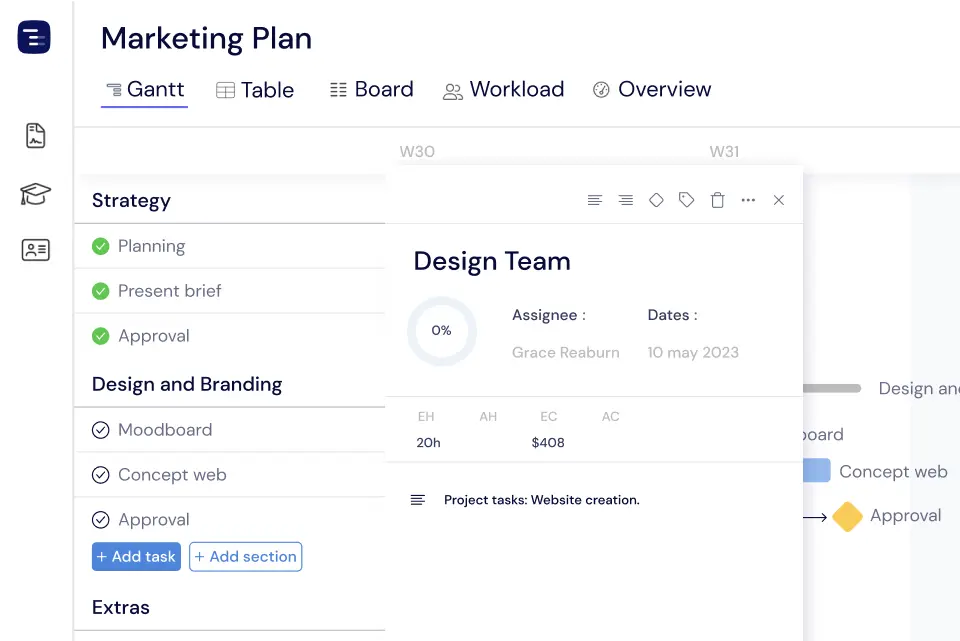Image resolution: width=960 pixels, height=641 pixels.
Task: Select the graduation cap academy icon
Action: (x=34, y=195)
